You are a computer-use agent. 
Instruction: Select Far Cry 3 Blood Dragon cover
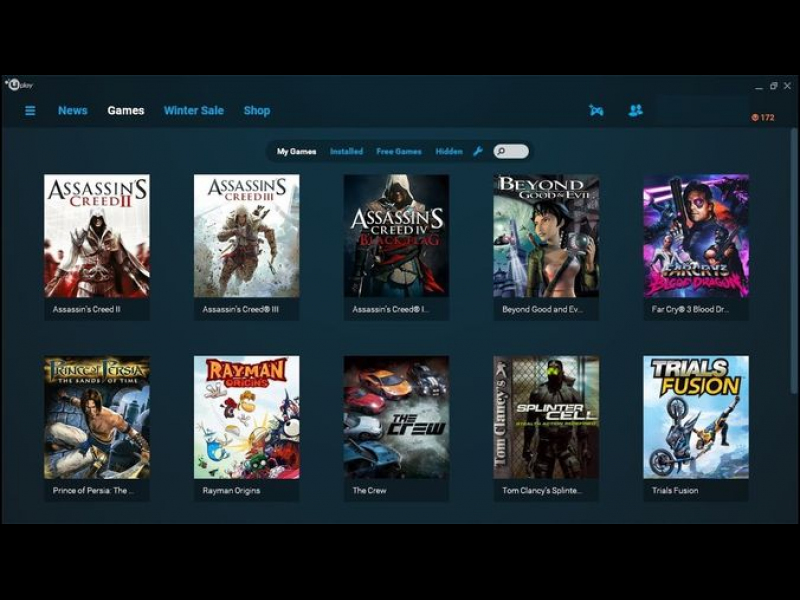click(x=695, y=236)
